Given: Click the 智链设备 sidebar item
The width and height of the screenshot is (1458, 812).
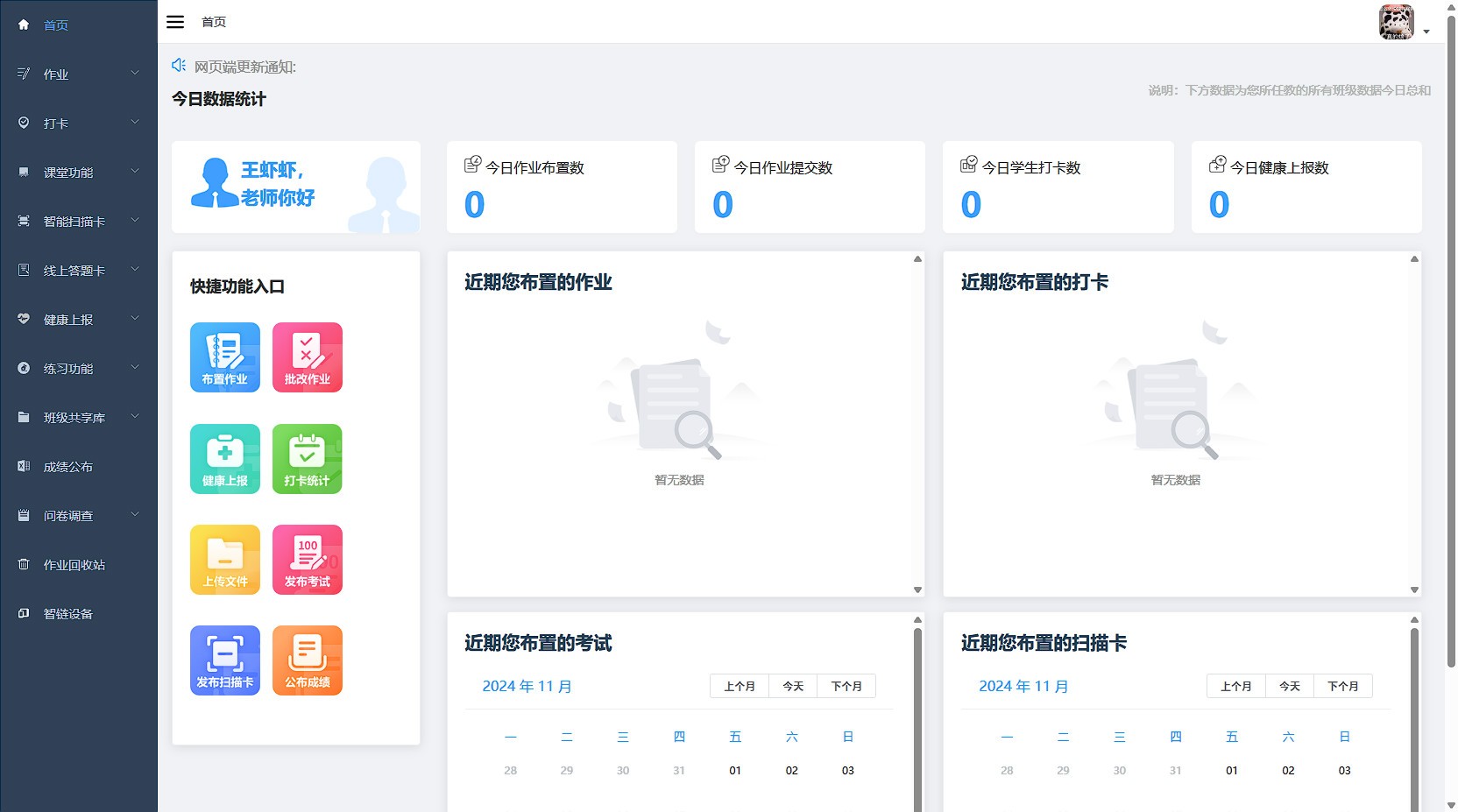Looking at the screenshot, I should point(67,613).
